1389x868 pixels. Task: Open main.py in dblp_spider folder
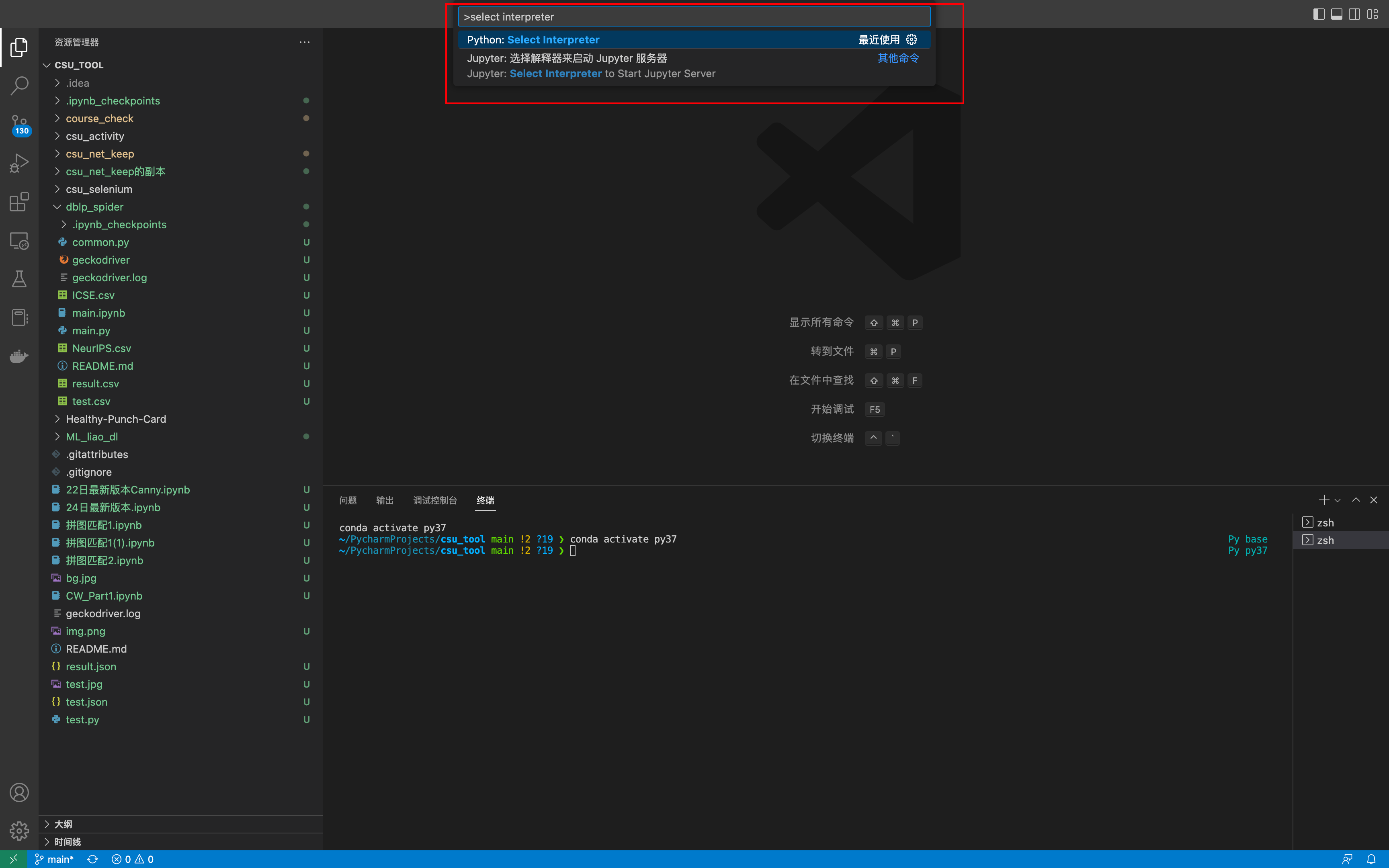click(x=91, y=331)
